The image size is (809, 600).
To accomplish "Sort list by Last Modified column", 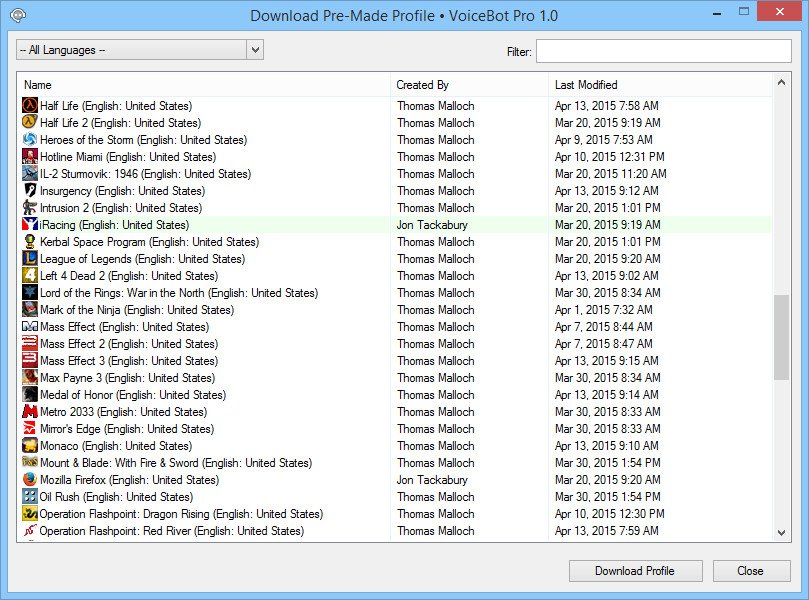I will click(660, 85).
